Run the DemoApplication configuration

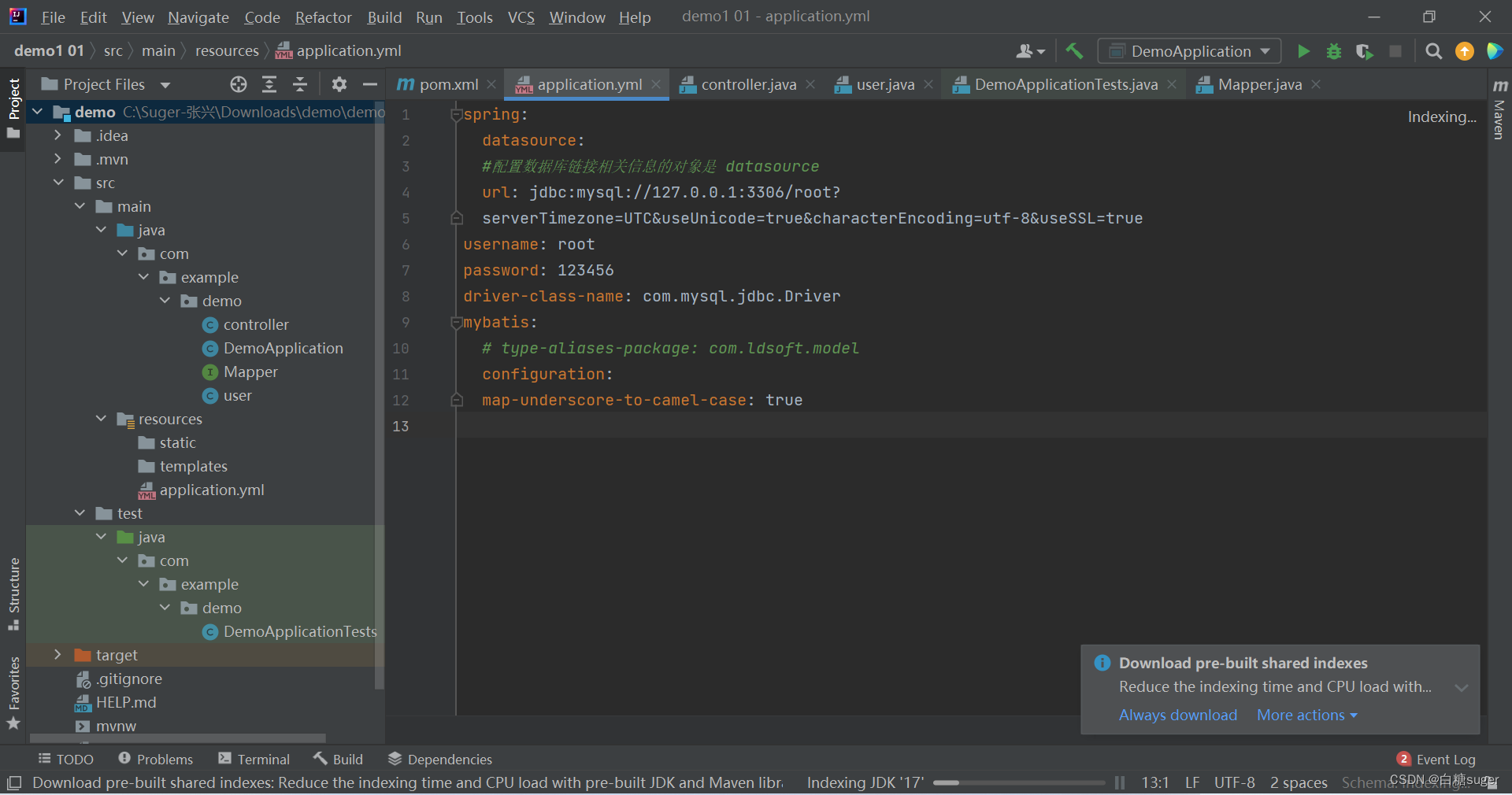(1303, 50)
